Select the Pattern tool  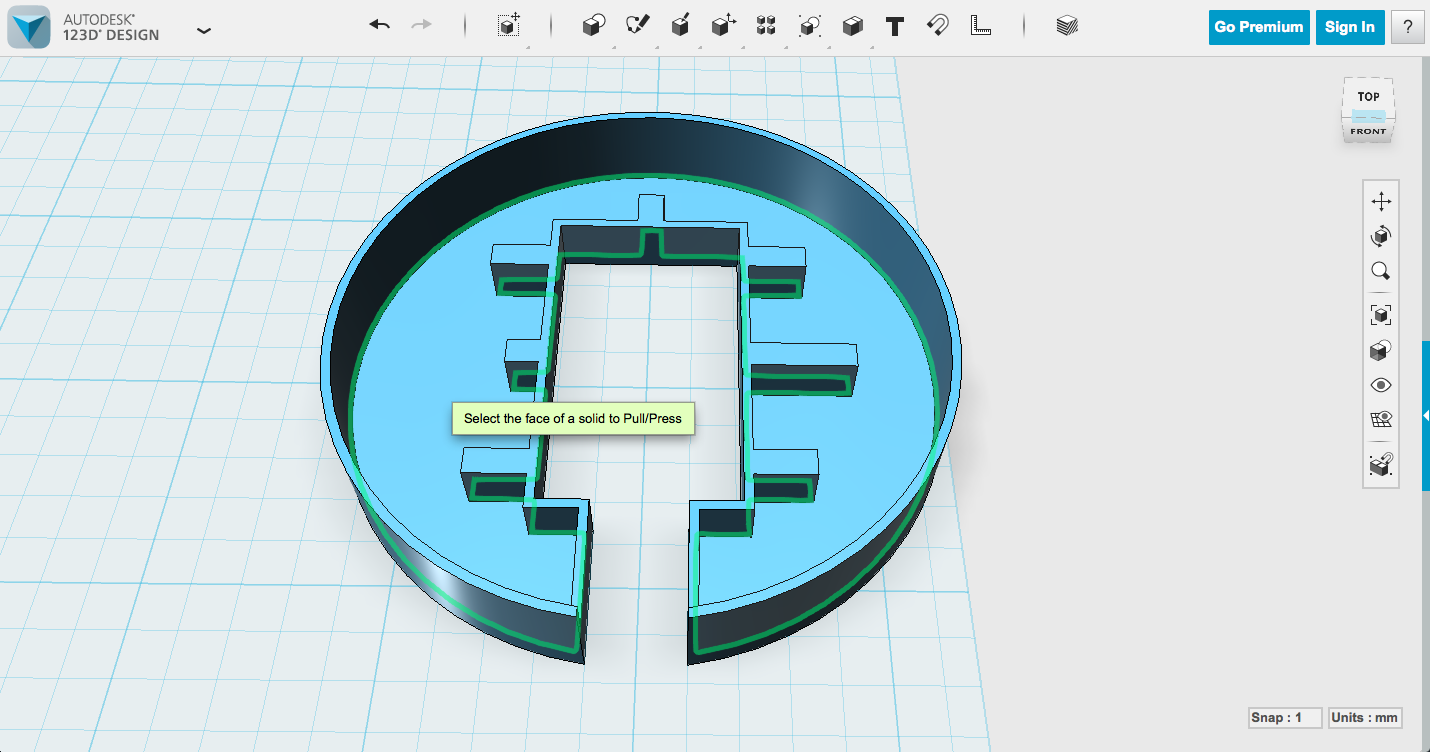click(x=766, y=26)
